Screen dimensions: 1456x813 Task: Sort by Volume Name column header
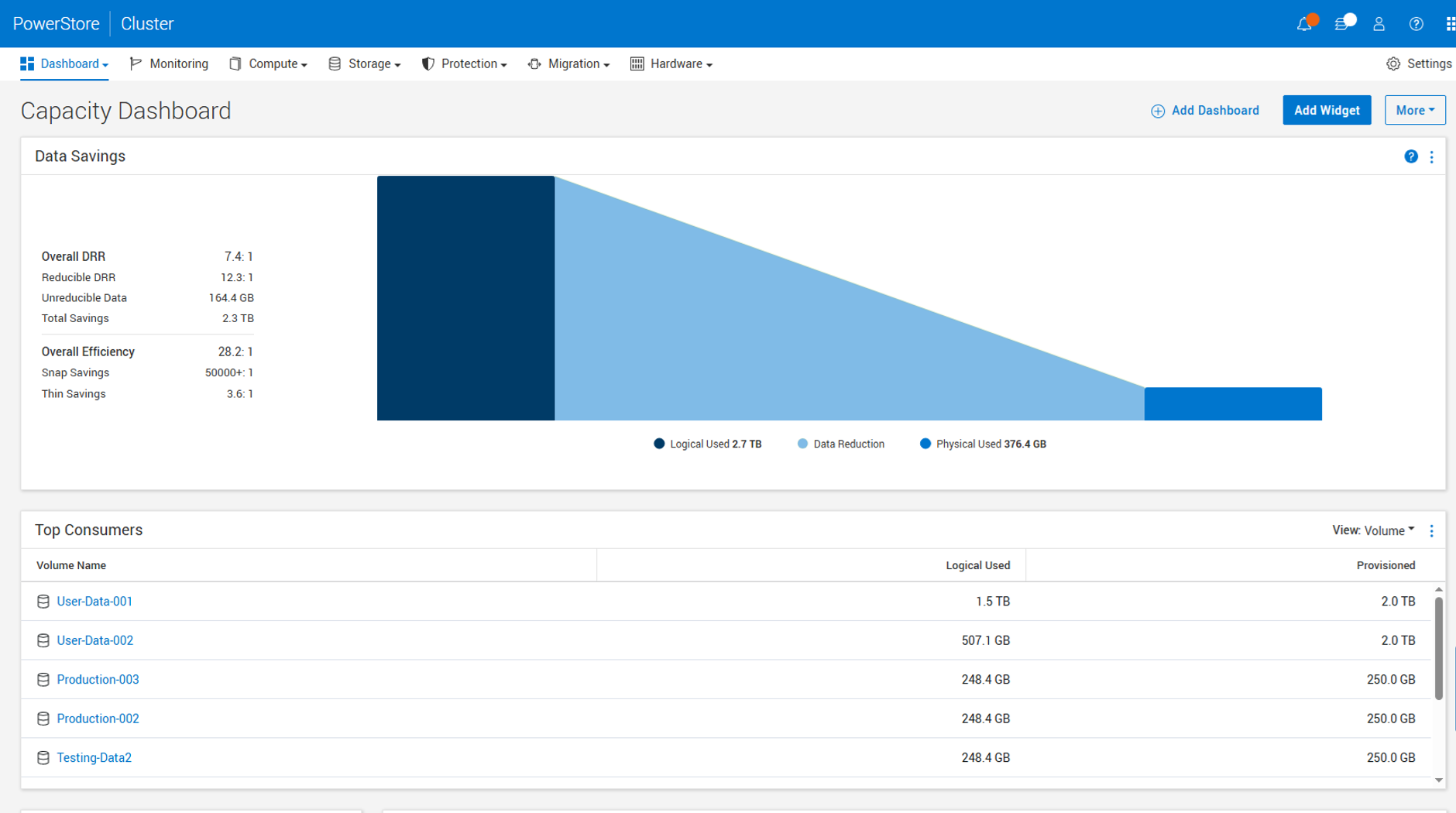pyautogui.click(x=71, y=565)
